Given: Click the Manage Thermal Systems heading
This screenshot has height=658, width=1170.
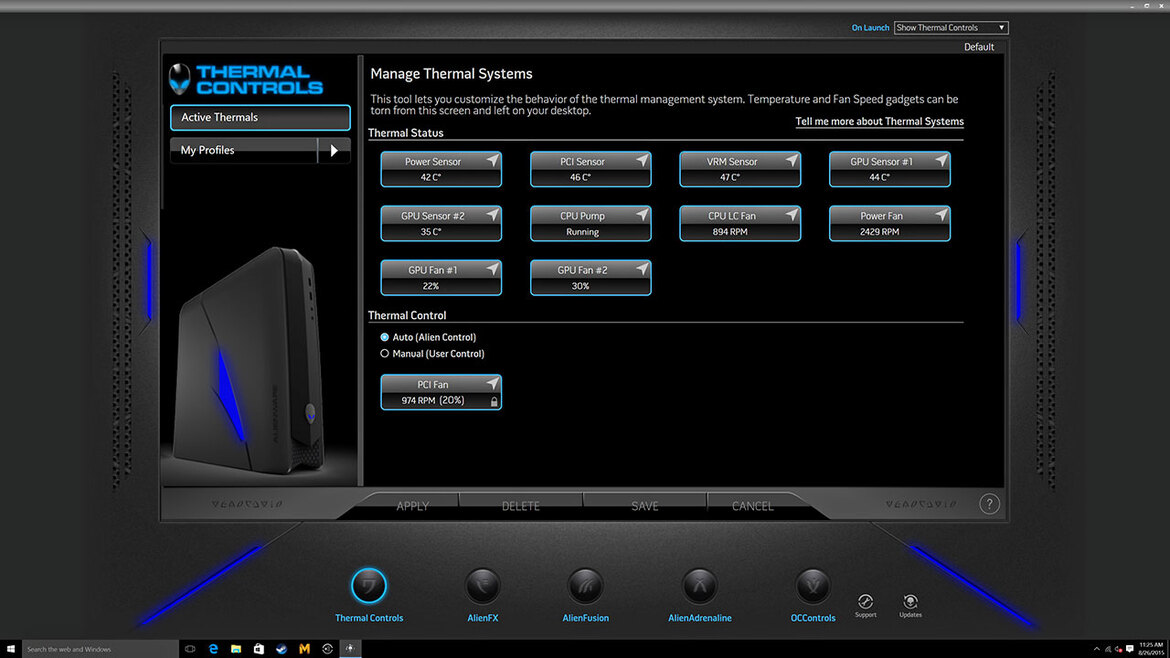Looking at the screenshot, I should pyautogui.click(x=451, y=74).
